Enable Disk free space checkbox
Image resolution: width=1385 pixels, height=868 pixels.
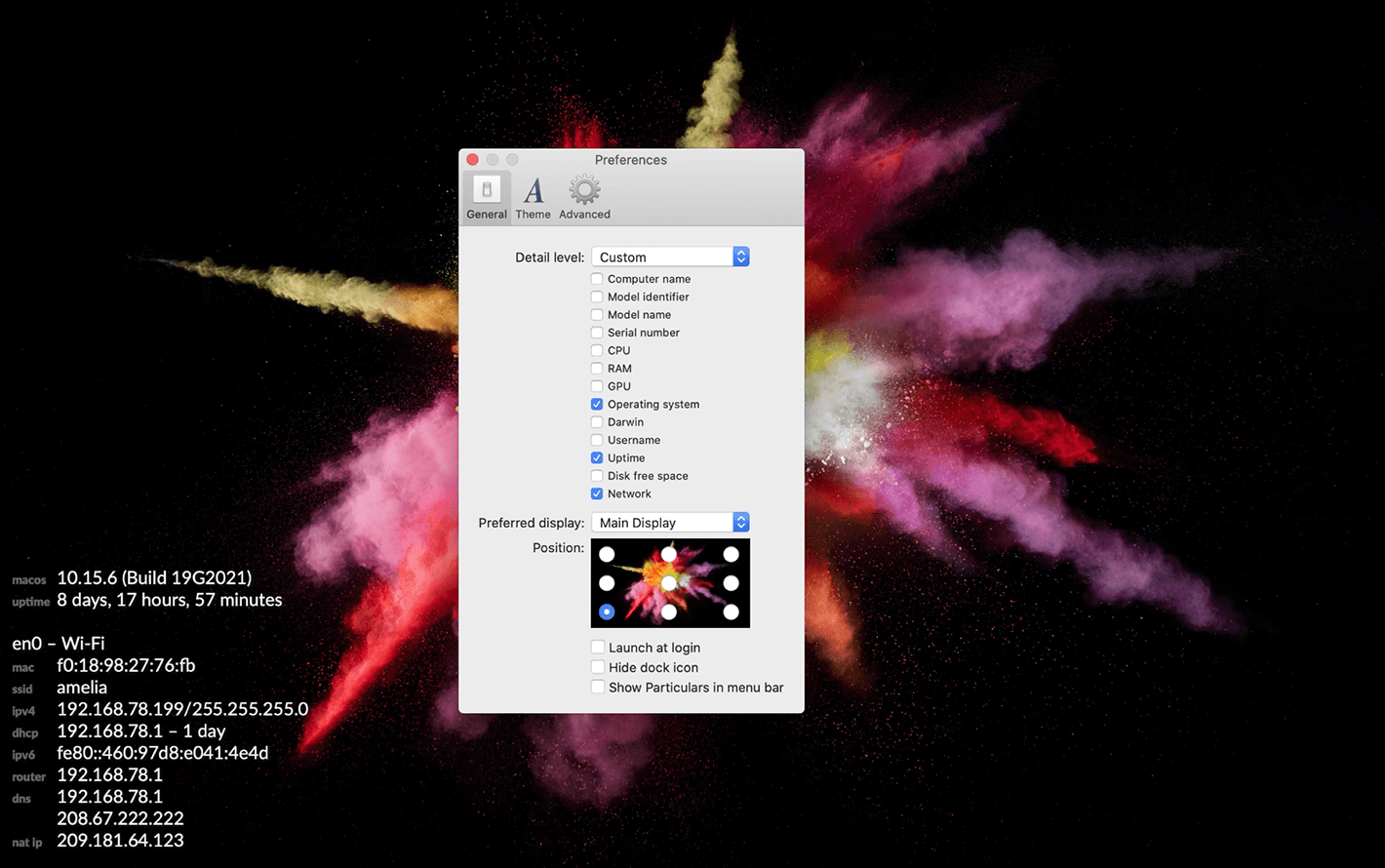click(x=597, y=476)
